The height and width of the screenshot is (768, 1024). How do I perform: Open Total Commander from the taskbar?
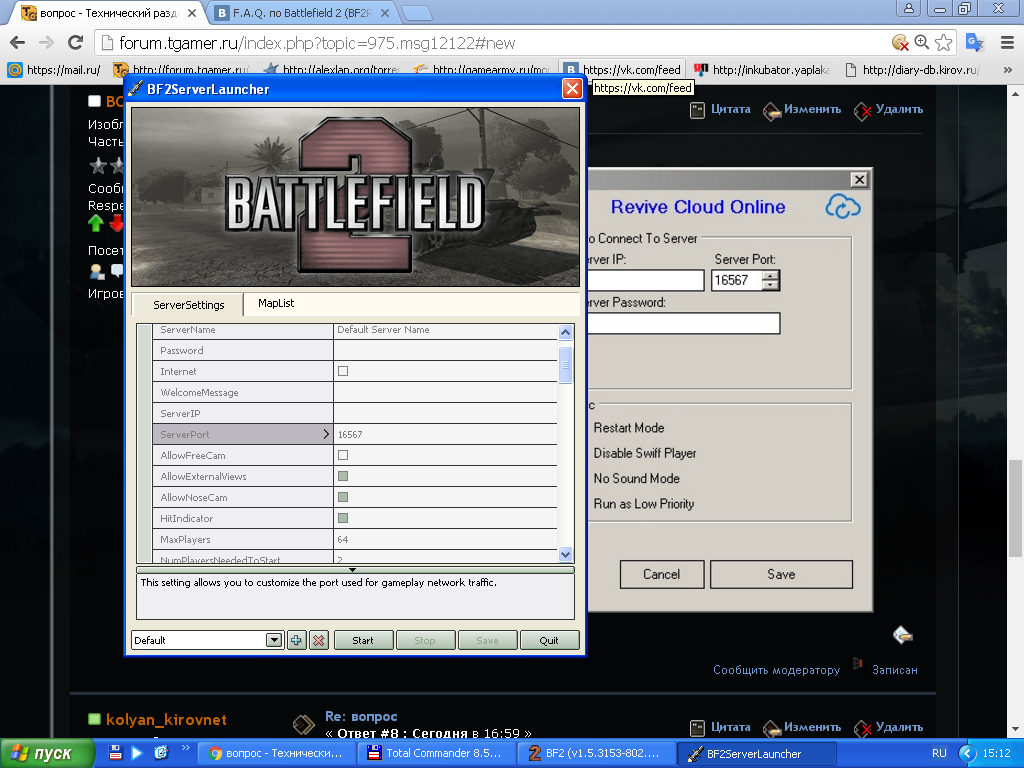pos(439,753)
